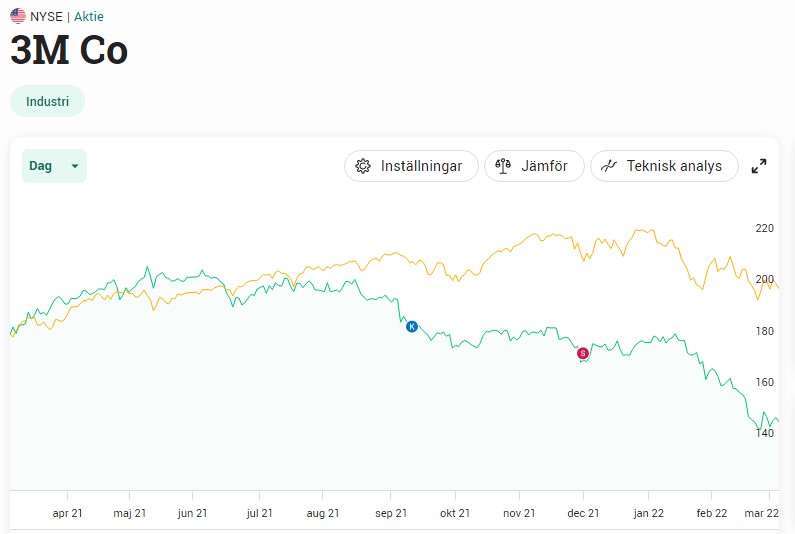795x534 pixels.
Task: Open Inställningar by its text label
Action: click(x=421, y=166)
